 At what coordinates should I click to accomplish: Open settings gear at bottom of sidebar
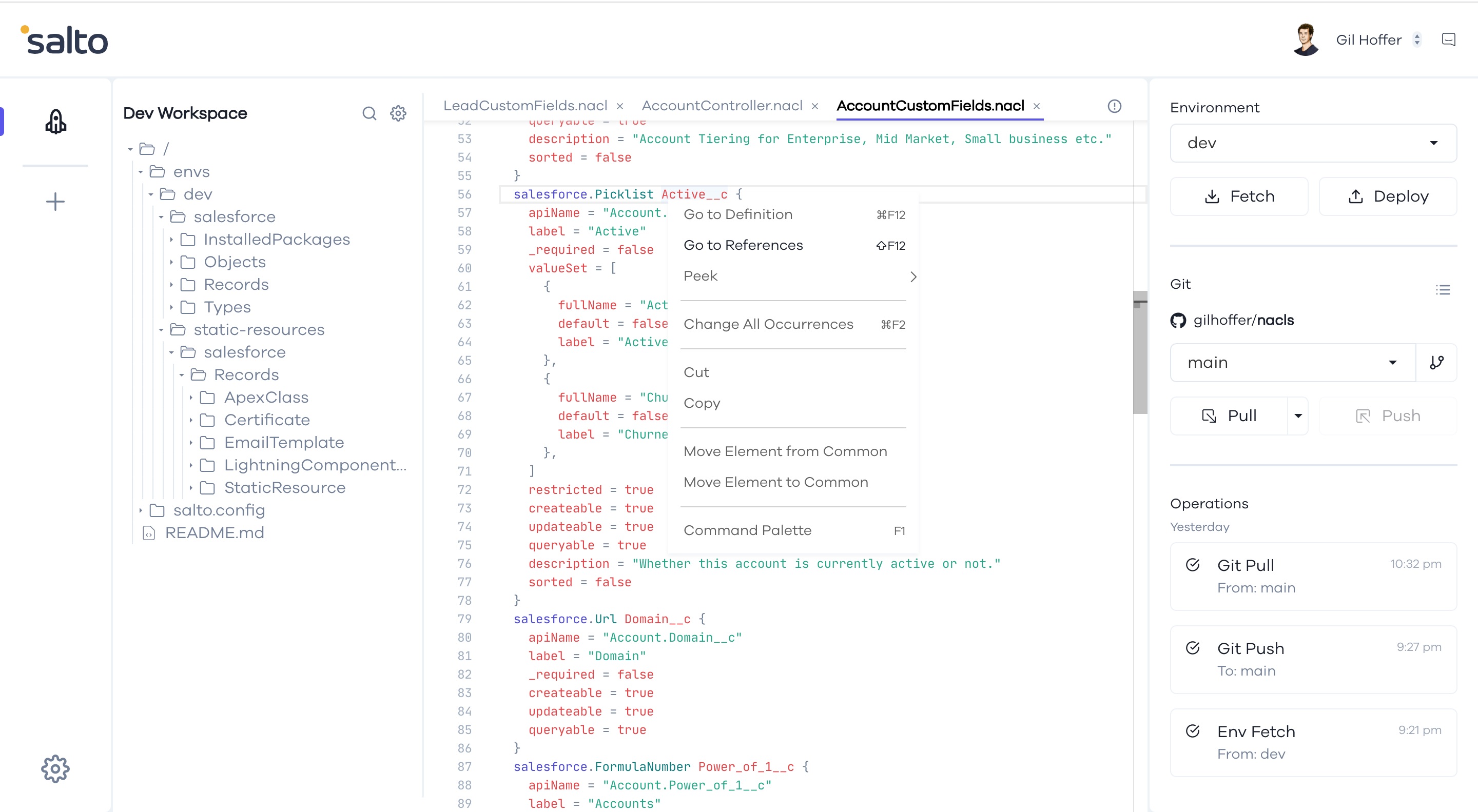pyautogui.click(x=55, y=768)
